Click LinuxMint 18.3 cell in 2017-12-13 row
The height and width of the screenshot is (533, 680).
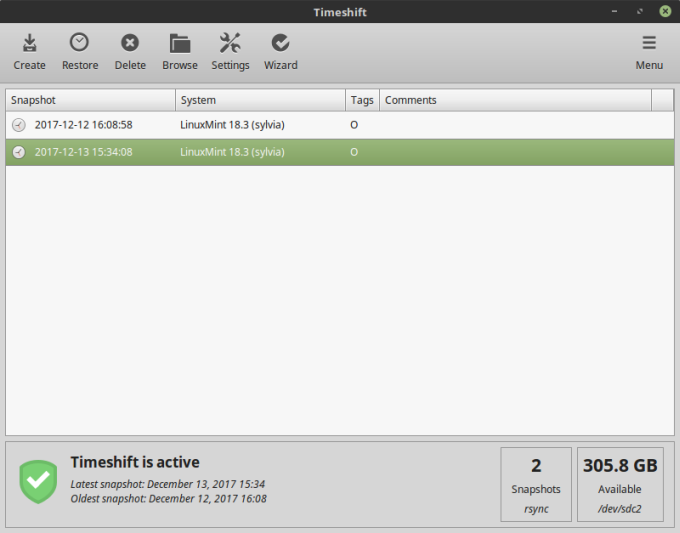pos(232,152)
